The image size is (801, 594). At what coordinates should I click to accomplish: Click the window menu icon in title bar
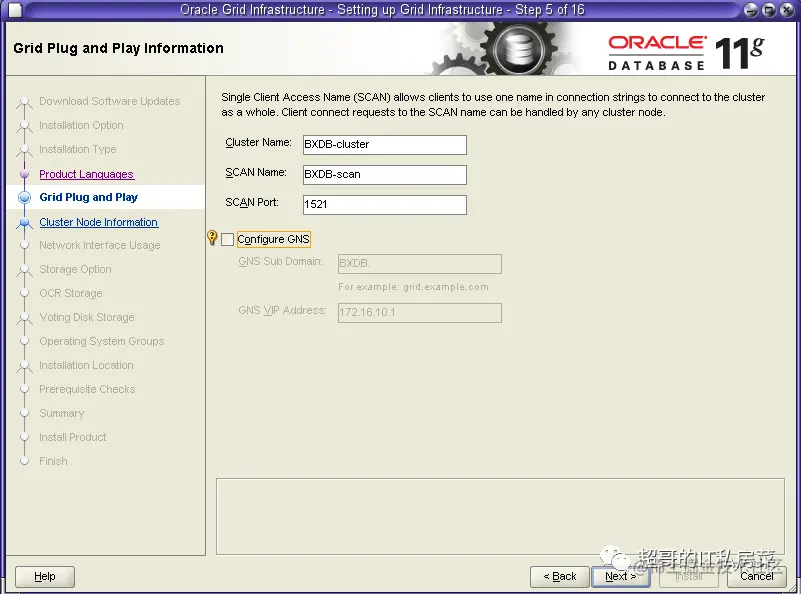(15, 10)
